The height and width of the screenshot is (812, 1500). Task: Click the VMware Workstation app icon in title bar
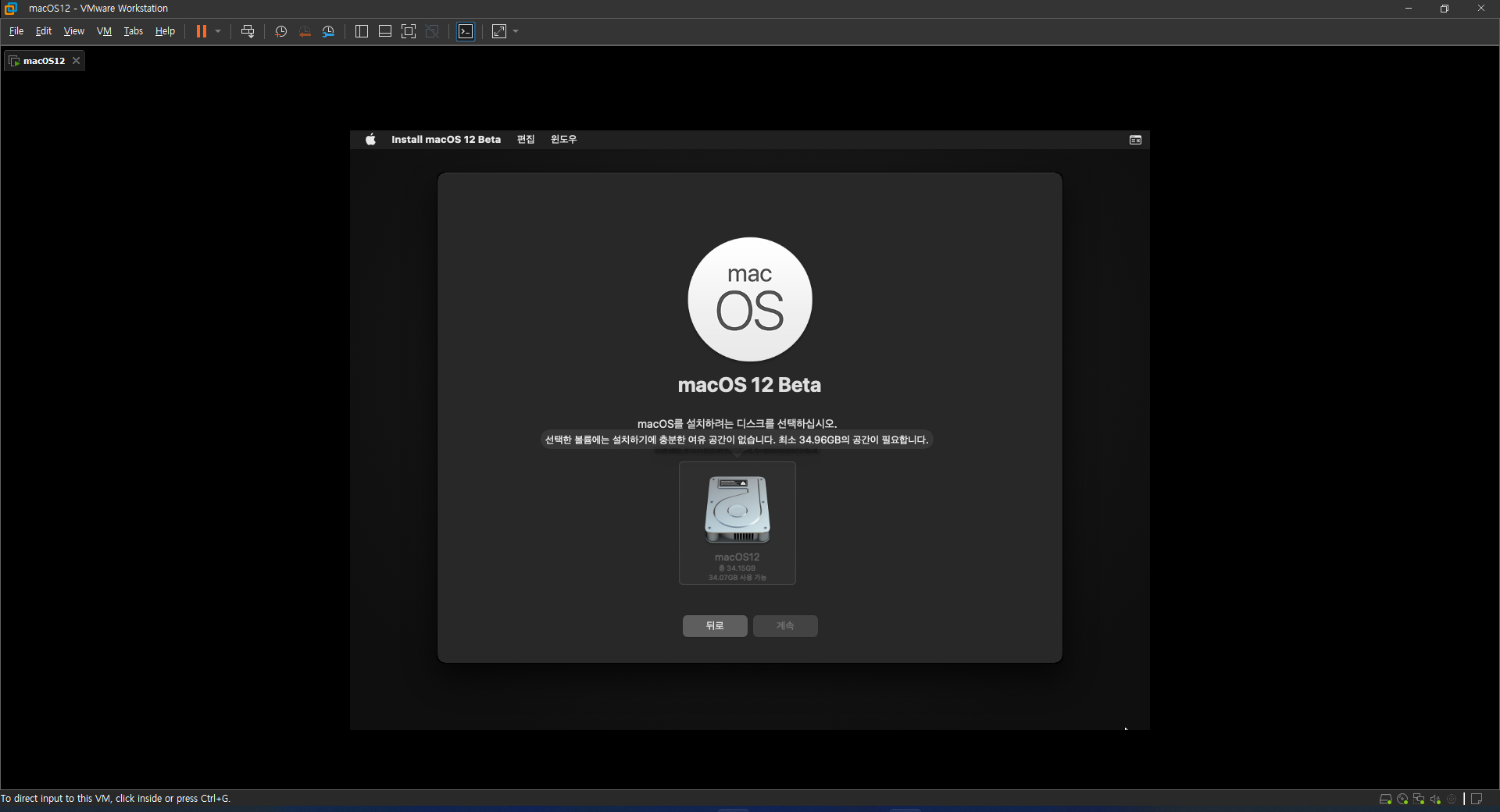pos(11,9)
